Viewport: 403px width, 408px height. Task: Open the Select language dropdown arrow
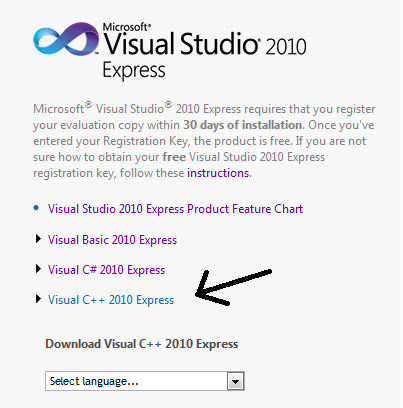[236, 382]
